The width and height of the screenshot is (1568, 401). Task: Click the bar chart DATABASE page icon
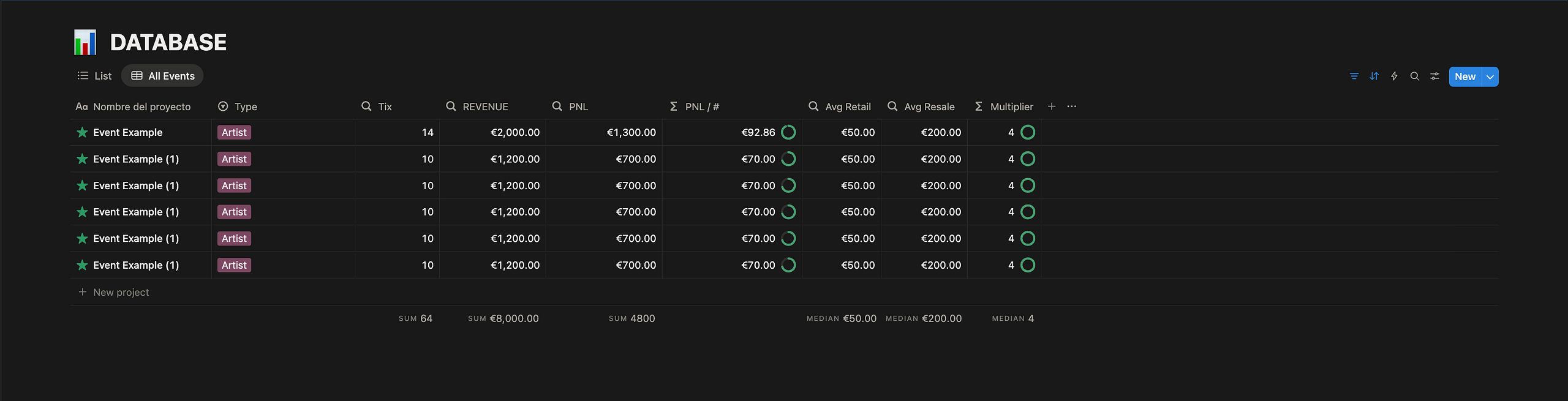(x=85, y=42)
